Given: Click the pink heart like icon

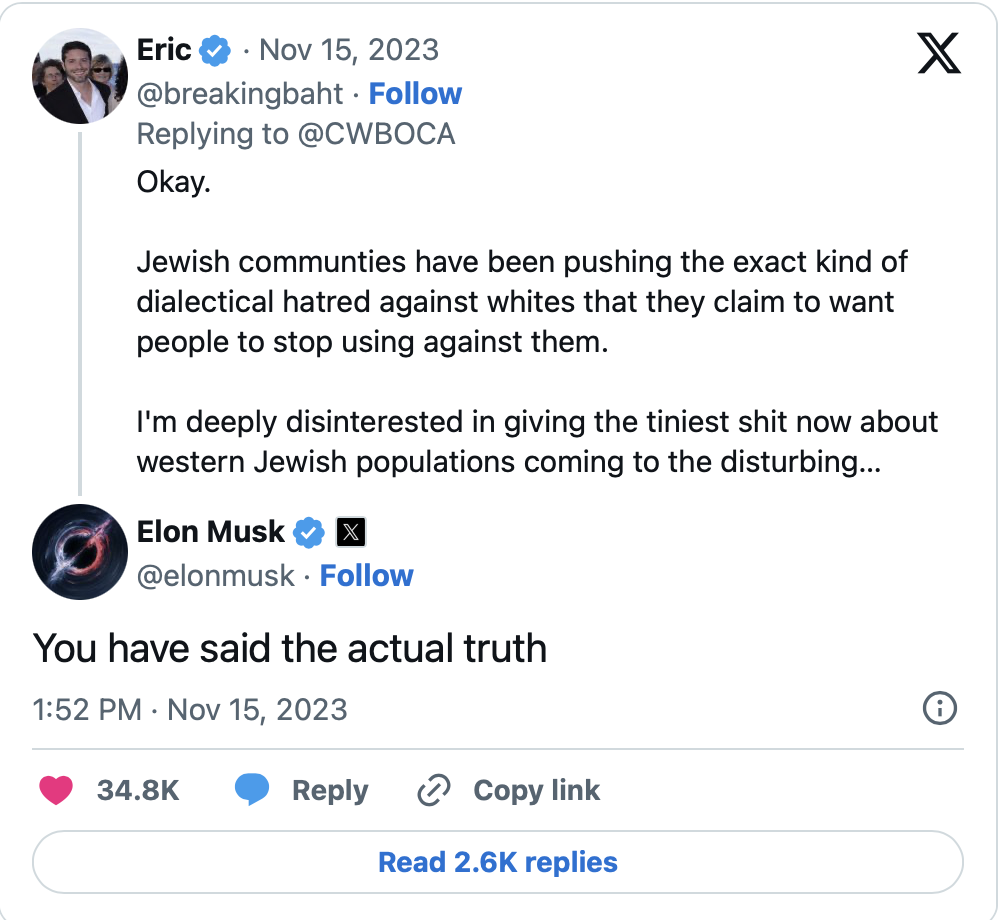Looking at the screenshot, I should tap(56, 791).
